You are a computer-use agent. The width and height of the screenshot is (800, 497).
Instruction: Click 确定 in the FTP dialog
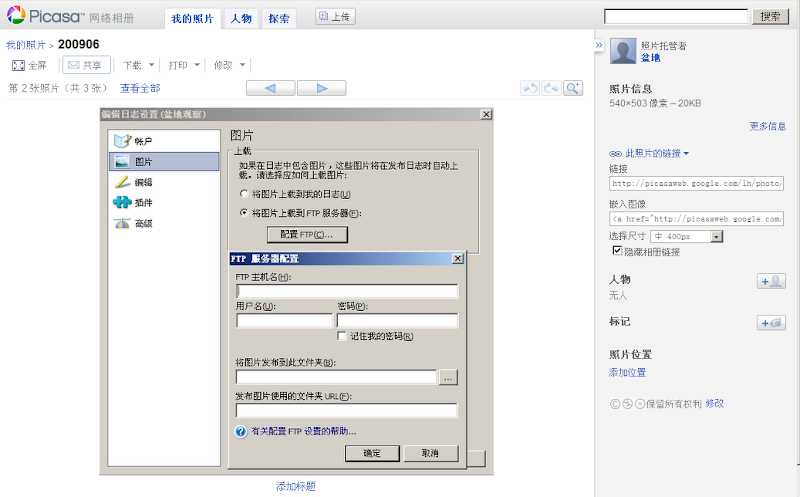click(x=372, y=453)
